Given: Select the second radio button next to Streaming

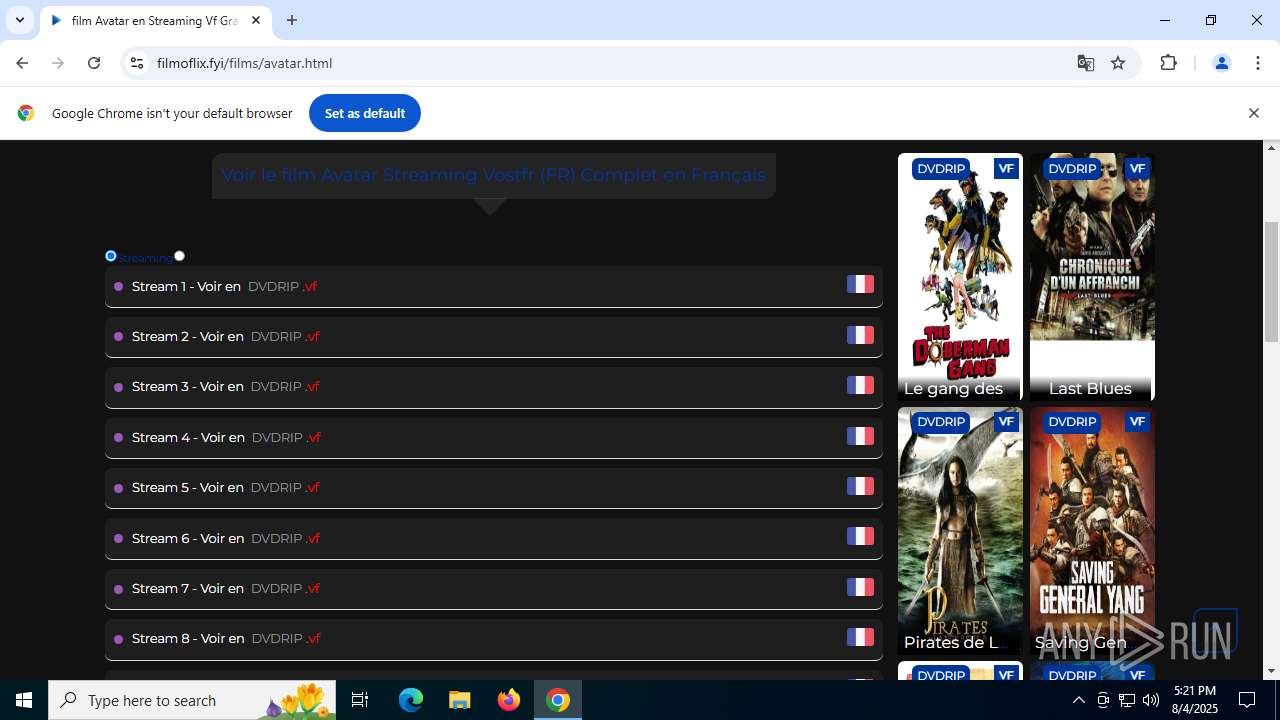Looking at the screenshot, I should pyautogui.click(x=179, y=256).
